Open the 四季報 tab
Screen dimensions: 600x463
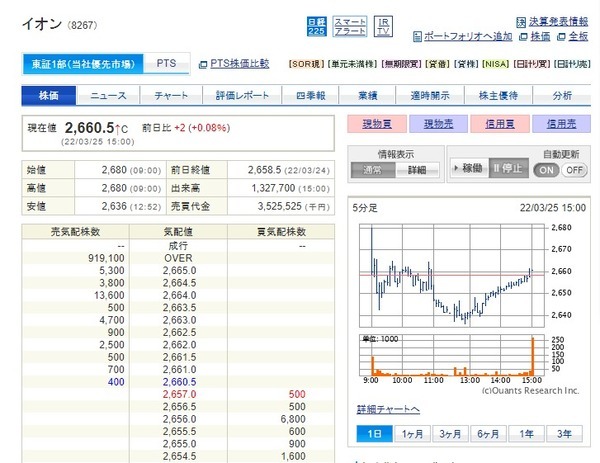310,96
